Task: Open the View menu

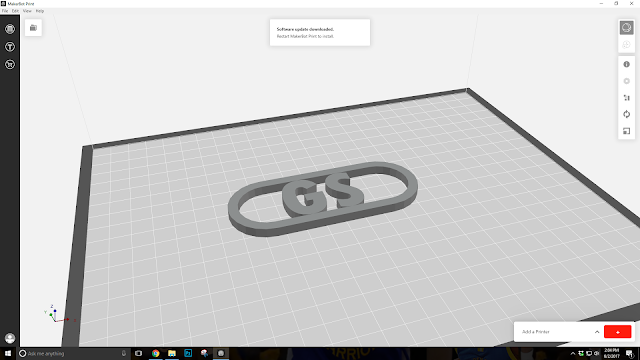Action: click(x=27, y=11)
